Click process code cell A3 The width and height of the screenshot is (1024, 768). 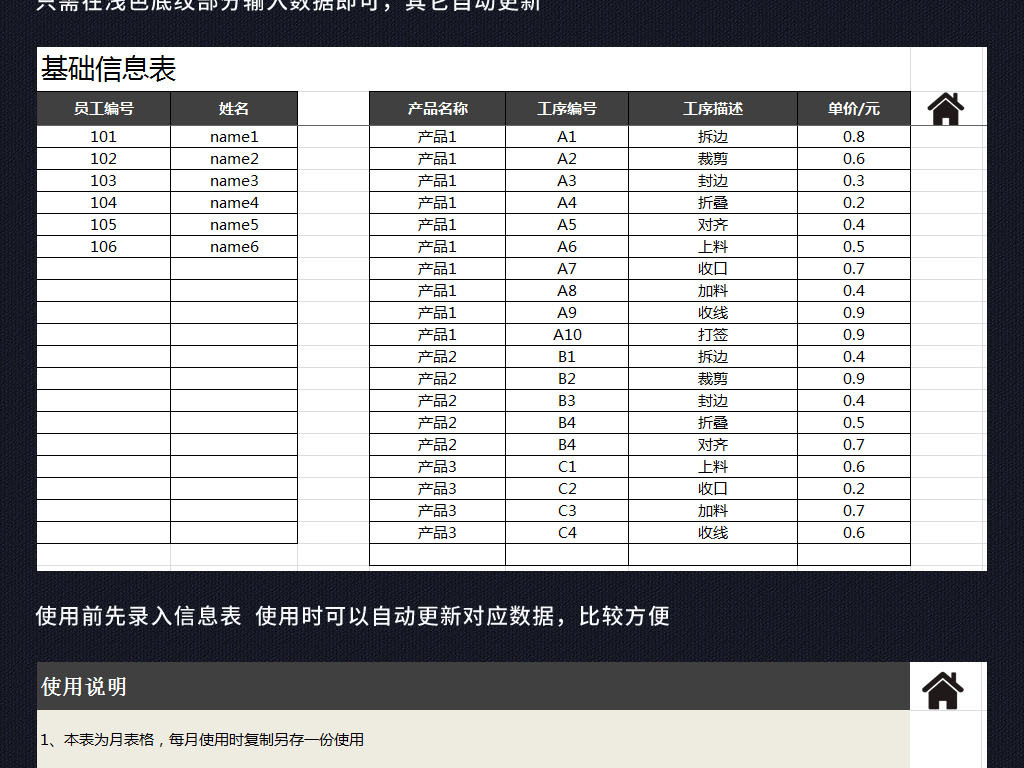pos(567,181)
